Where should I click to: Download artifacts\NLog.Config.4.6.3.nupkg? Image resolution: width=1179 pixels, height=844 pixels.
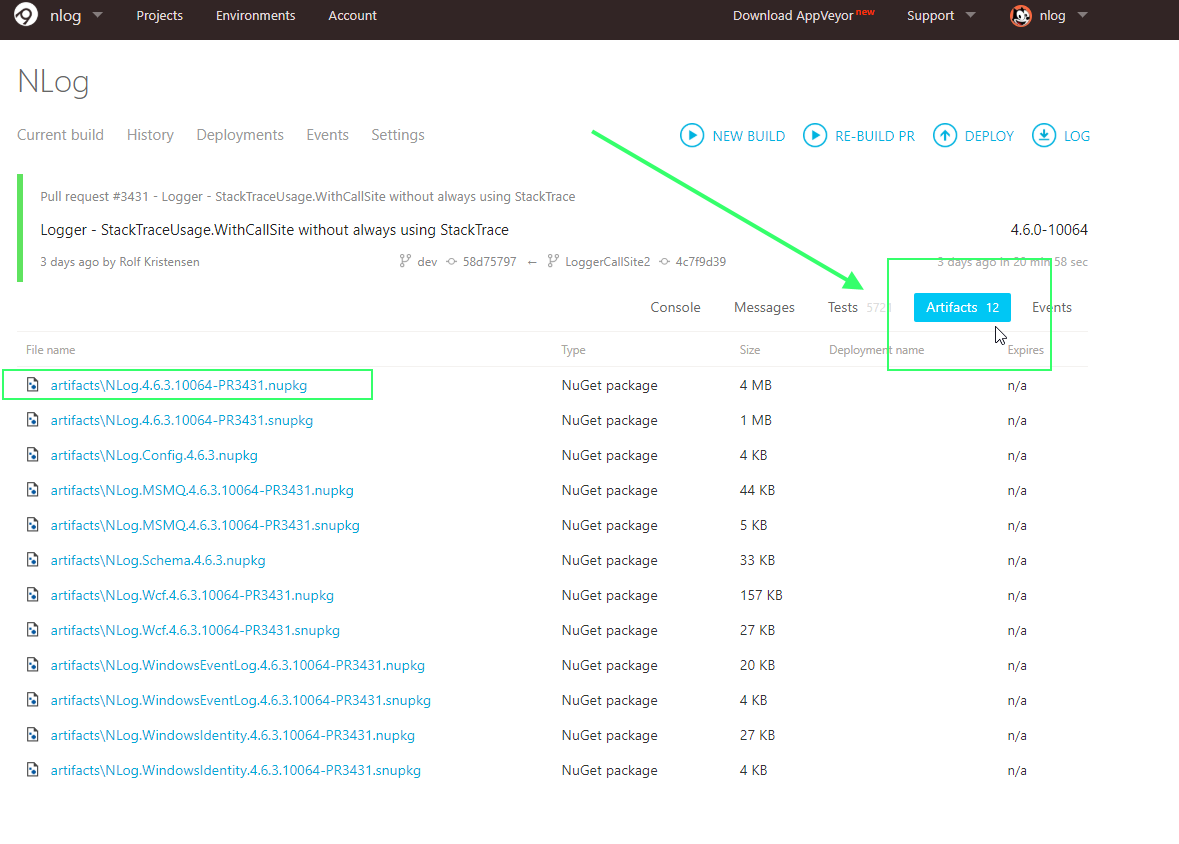click(x=154, y=454)
